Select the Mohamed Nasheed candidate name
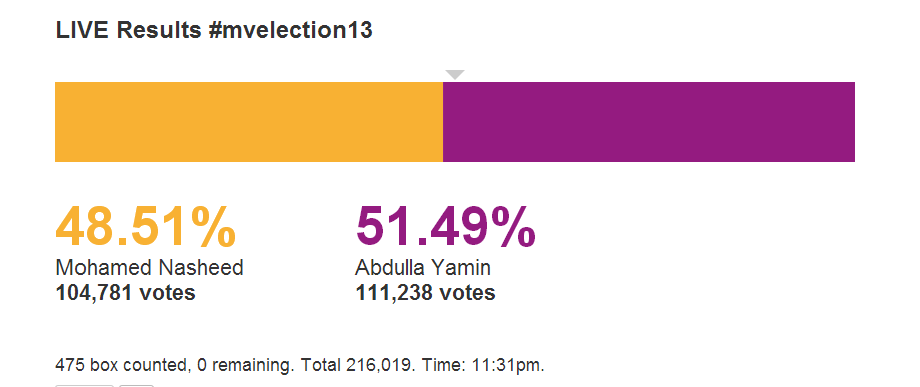This screenshot has width=920, height=387. coord(150,268)
